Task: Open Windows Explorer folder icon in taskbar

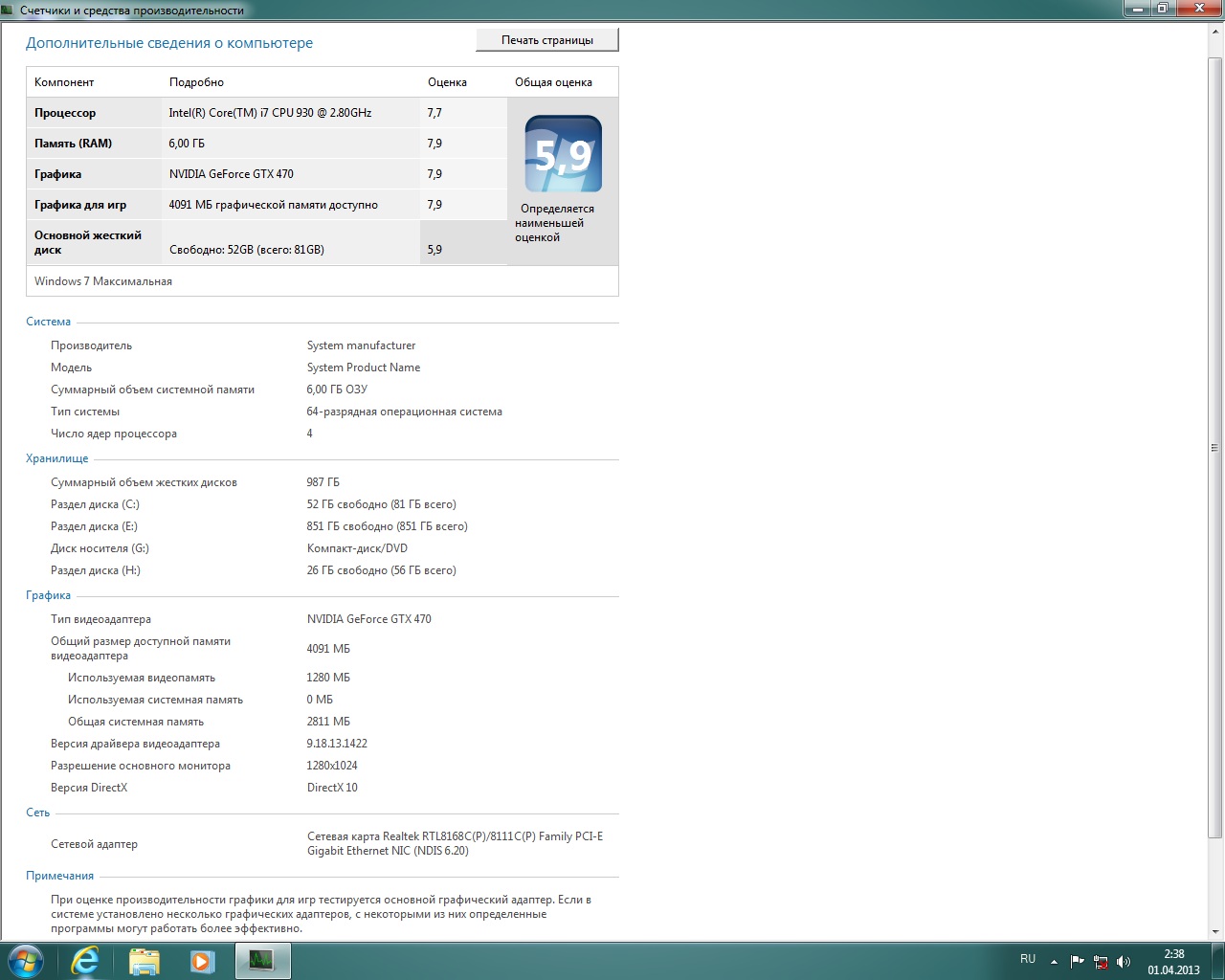Action: pos(145,961)
